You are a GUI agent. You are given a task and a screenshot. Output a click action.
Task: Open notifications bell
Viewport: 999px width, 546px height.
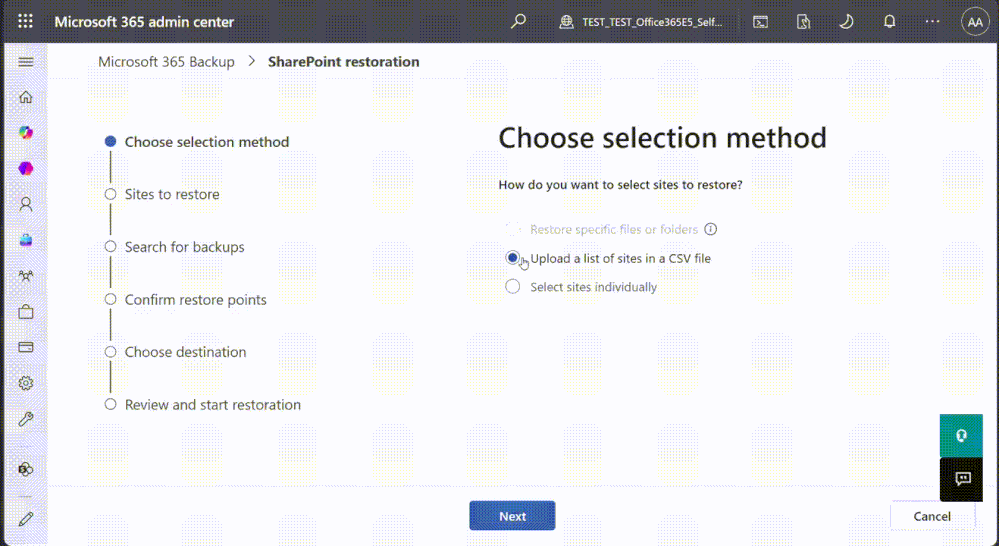tap(889, 21)
